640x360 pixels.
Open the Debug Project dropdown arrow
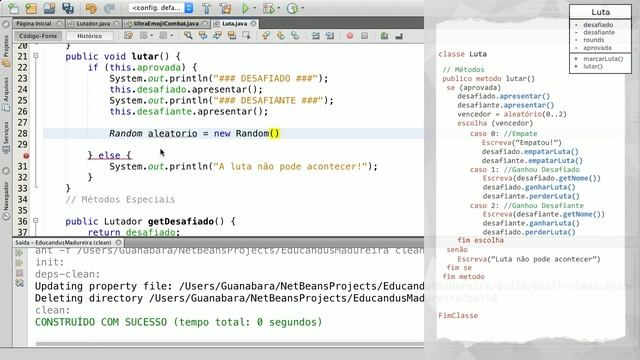pyautogui.click(x=278, y=8)
